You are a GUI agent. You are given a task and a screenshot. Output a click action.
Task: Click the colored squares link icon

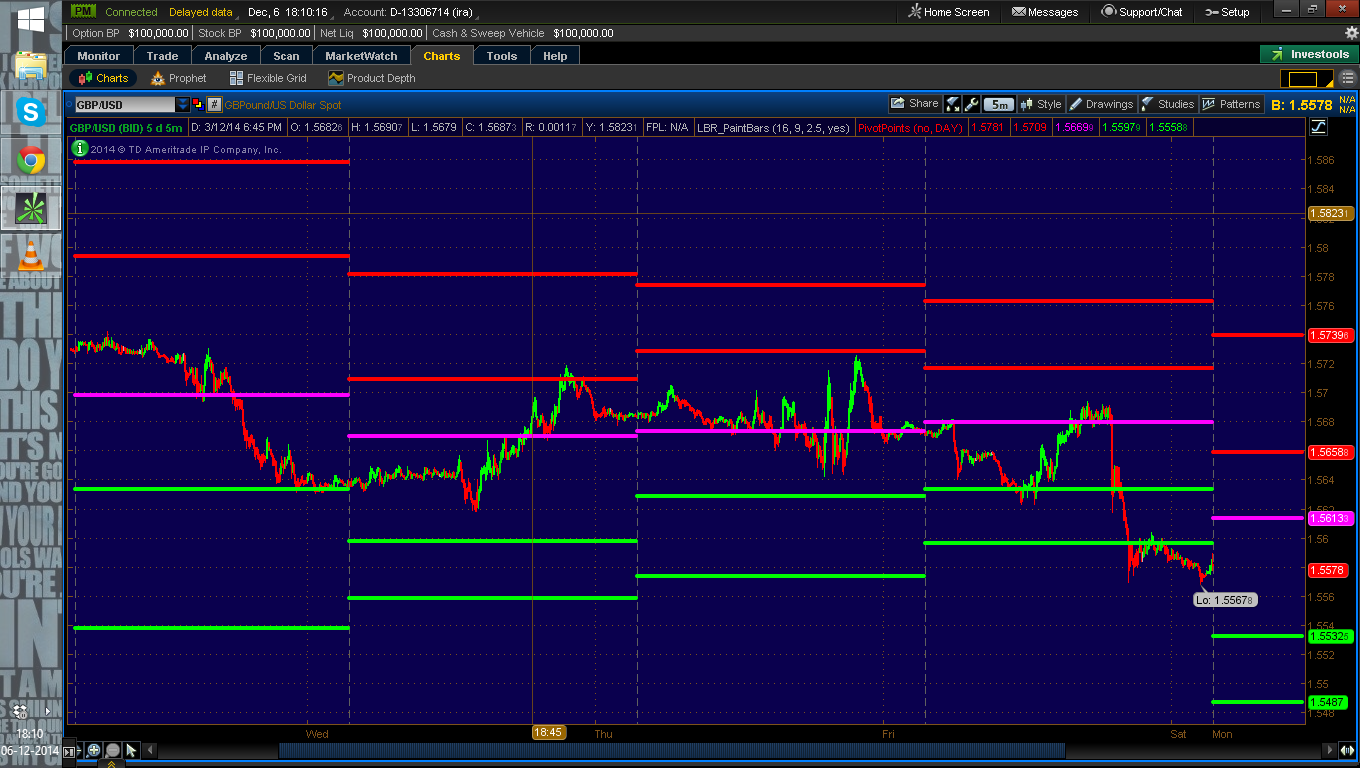coord(197,104)
